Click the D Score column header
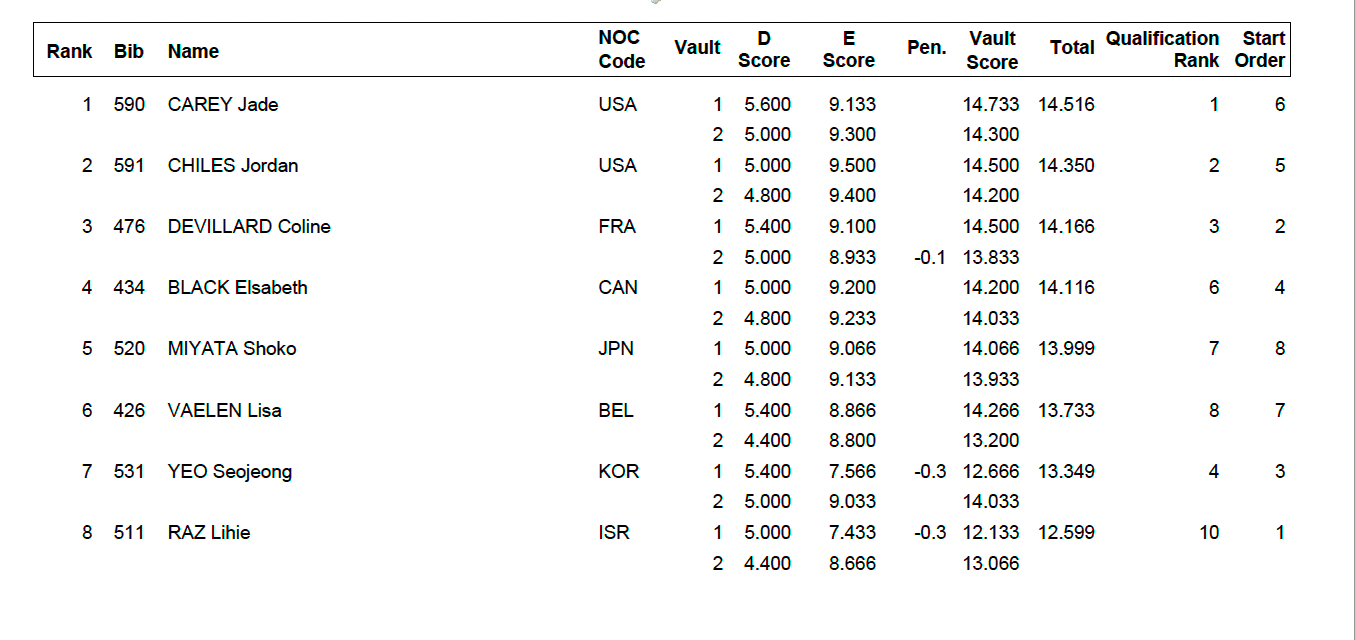This screenshot has width=1356, height=640. click(764, 49)
